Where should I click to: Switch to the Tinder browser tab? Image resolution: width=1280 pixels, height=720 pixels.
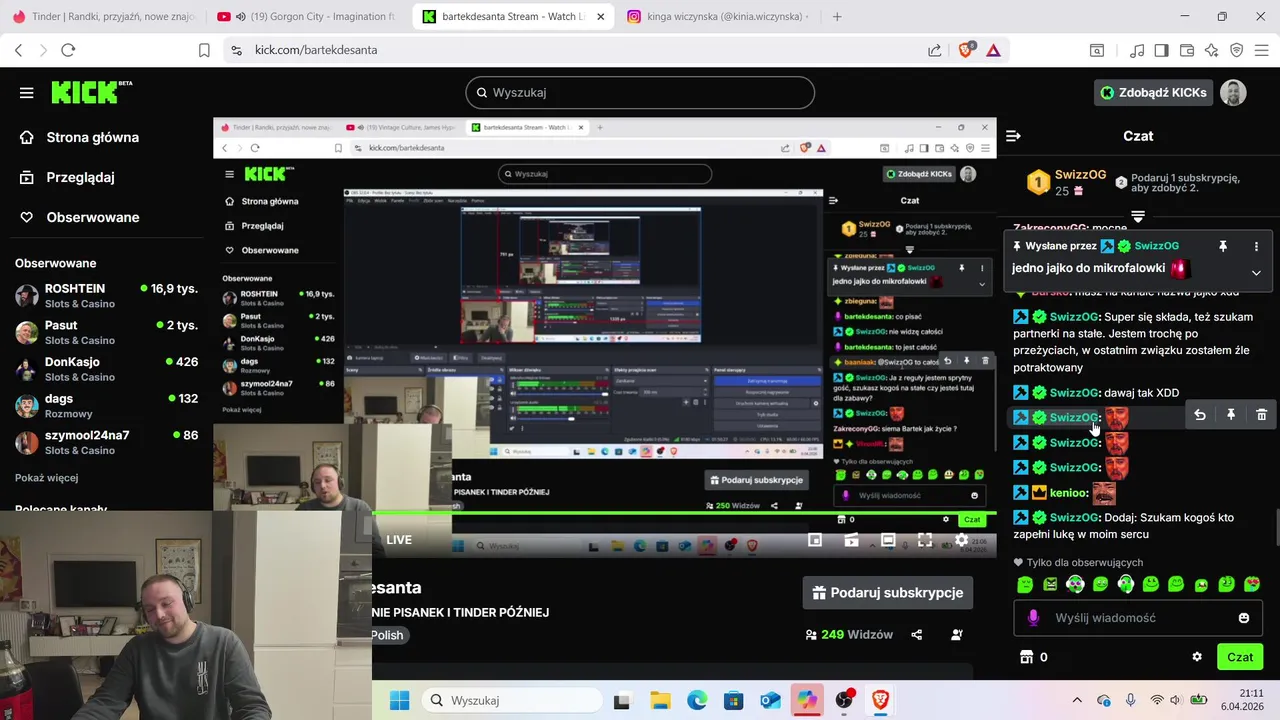(102, 16)
